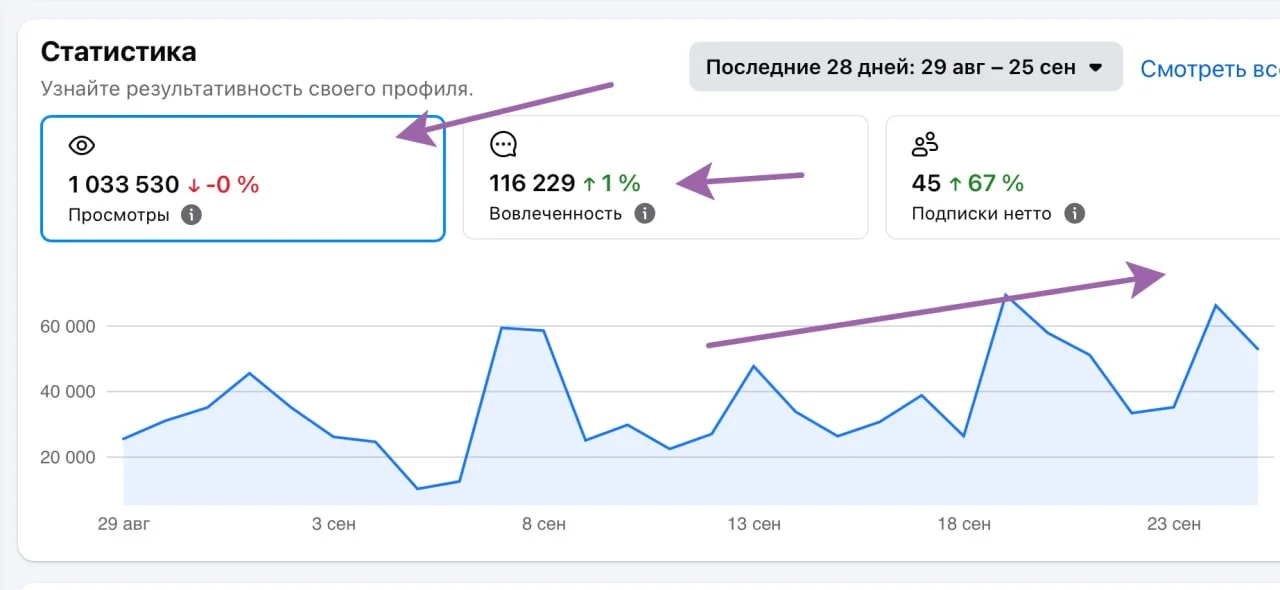The width and height of the screenshot is (1280, 590).
Task: Click the '13 сен' date axis label
Action: [753, 524]
